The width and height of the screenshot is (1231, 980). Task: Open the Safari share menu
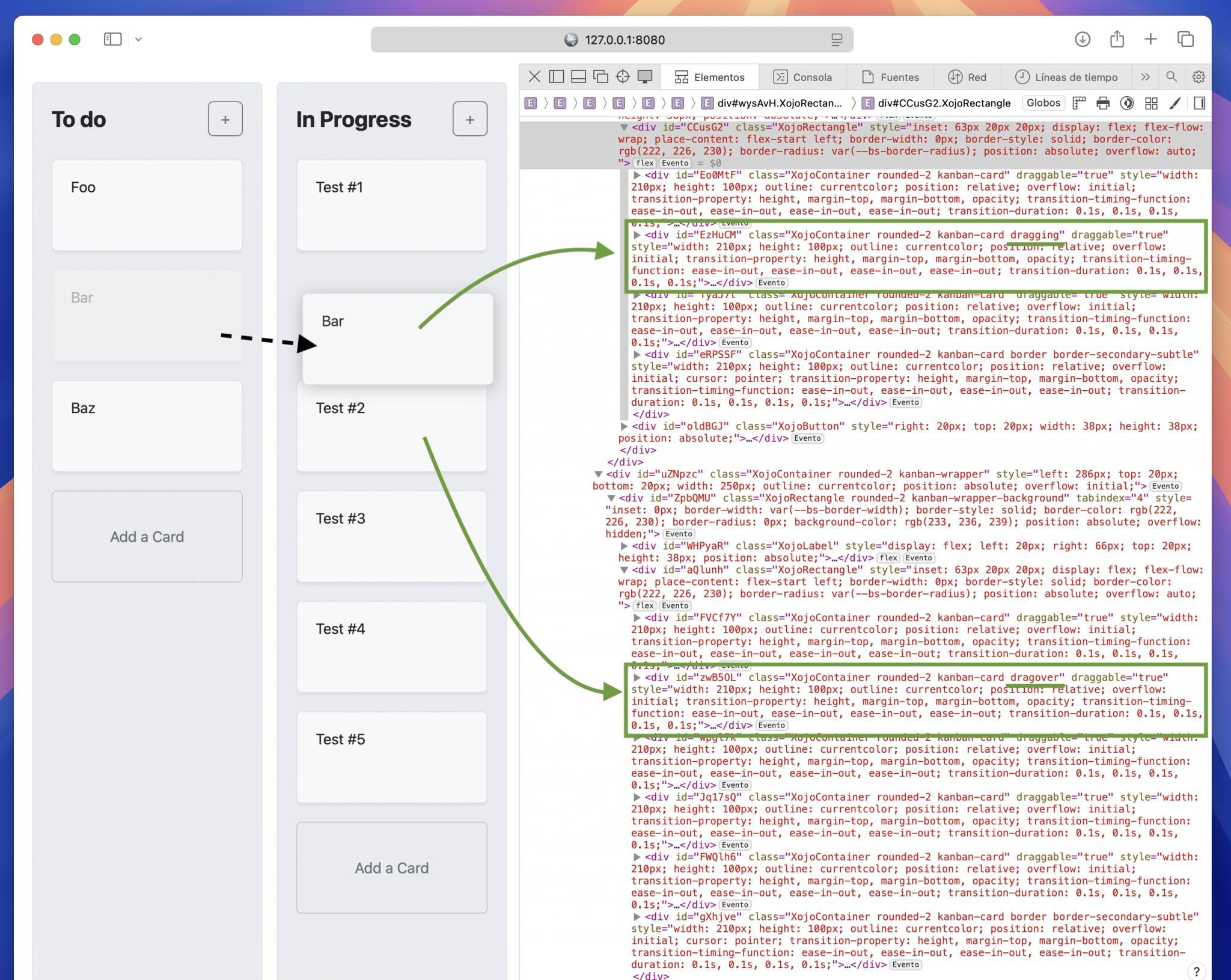coord(1117,39)
